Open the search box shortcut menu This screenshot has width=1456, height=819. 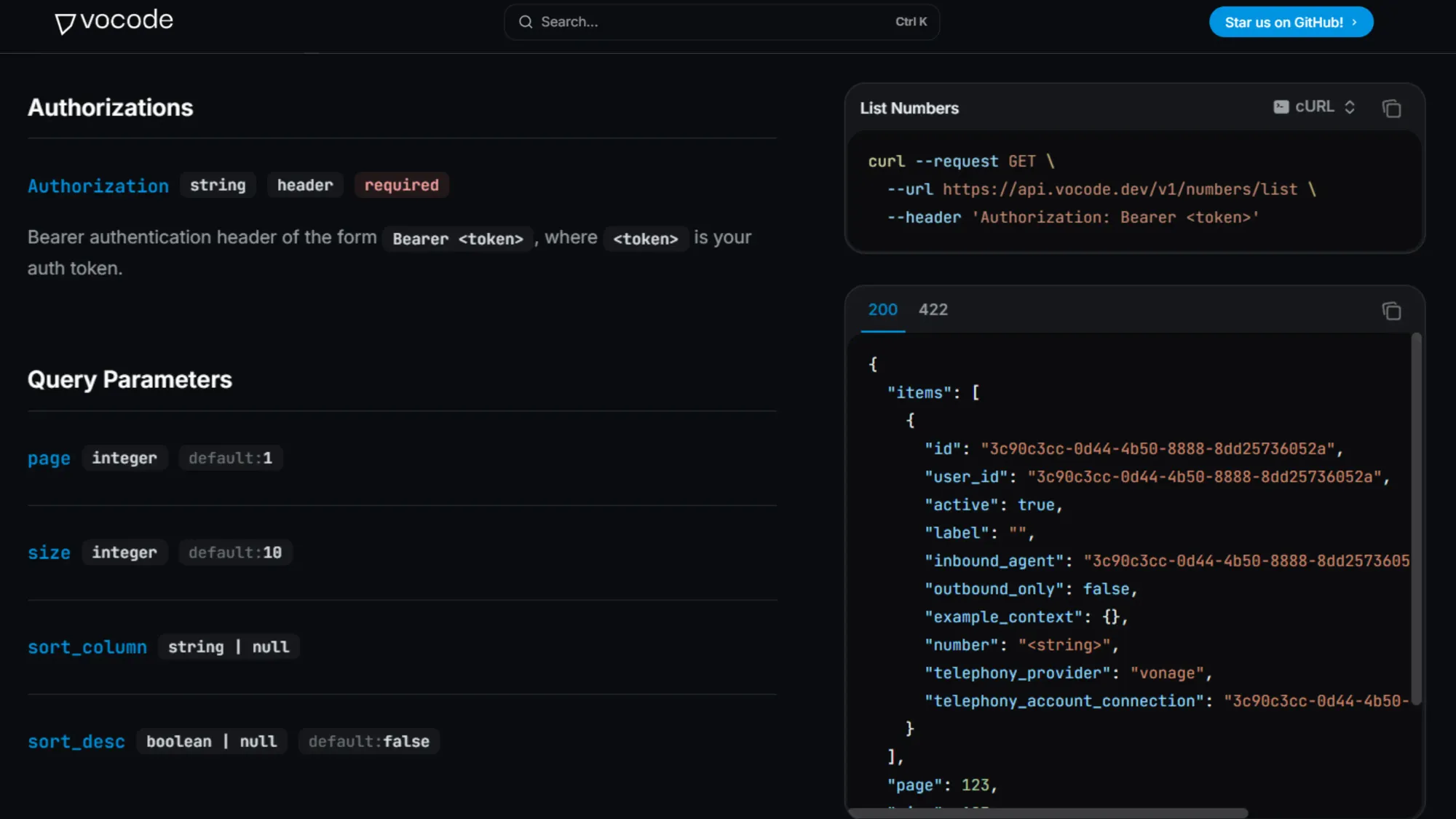[911, 22]
